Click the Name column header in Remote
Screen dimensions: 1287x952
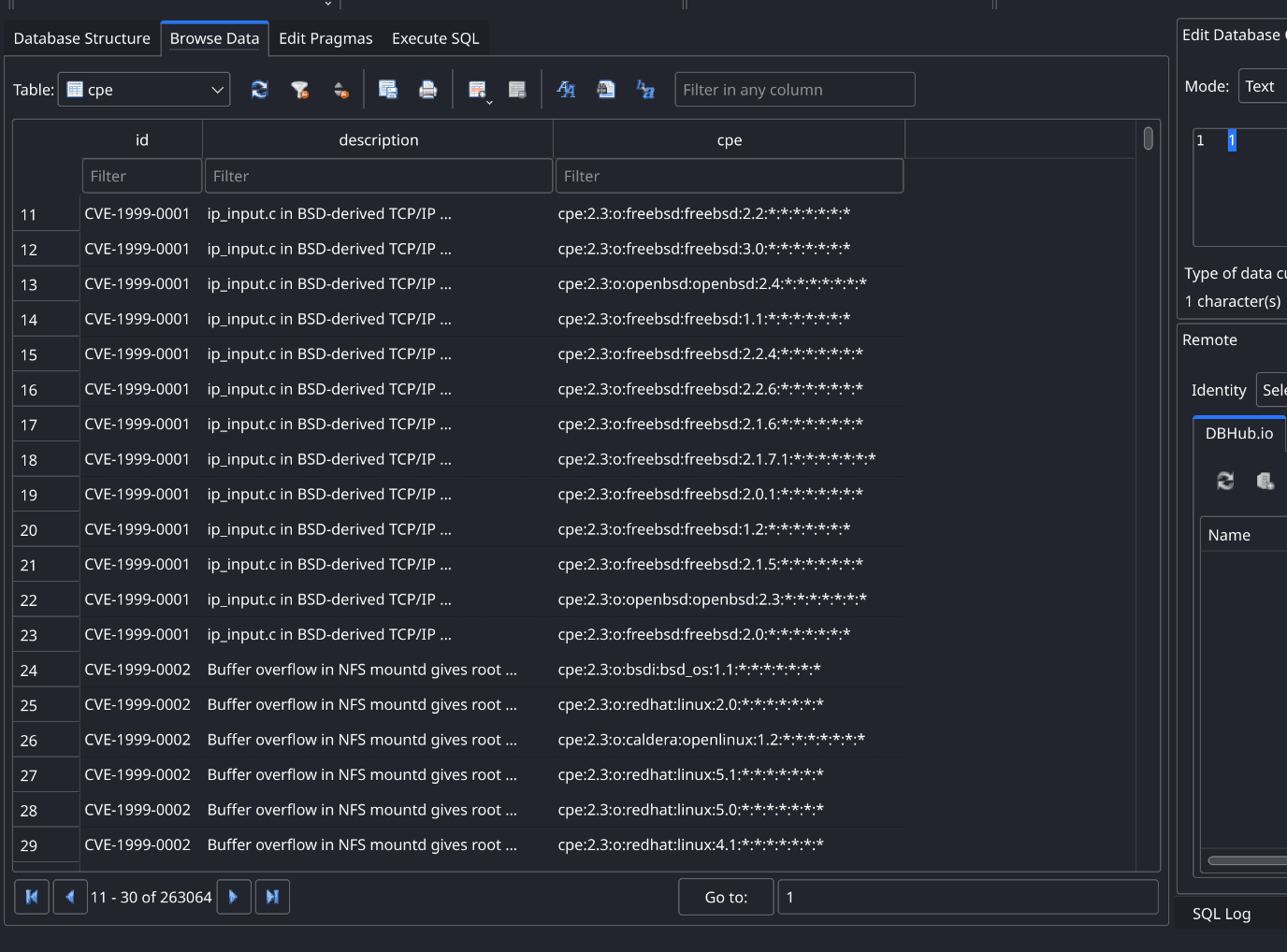(1244, 535)
